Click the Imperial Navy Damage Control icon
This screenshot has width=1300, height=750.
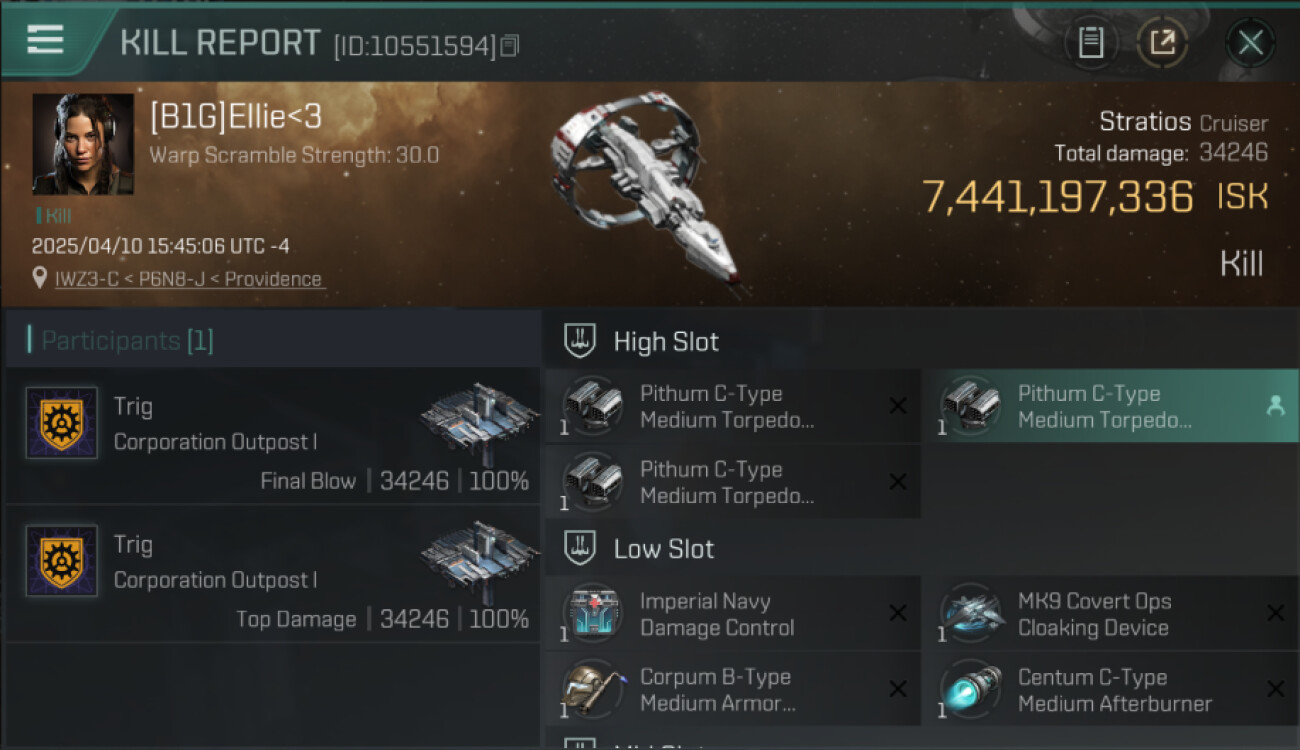click(592, 613)
